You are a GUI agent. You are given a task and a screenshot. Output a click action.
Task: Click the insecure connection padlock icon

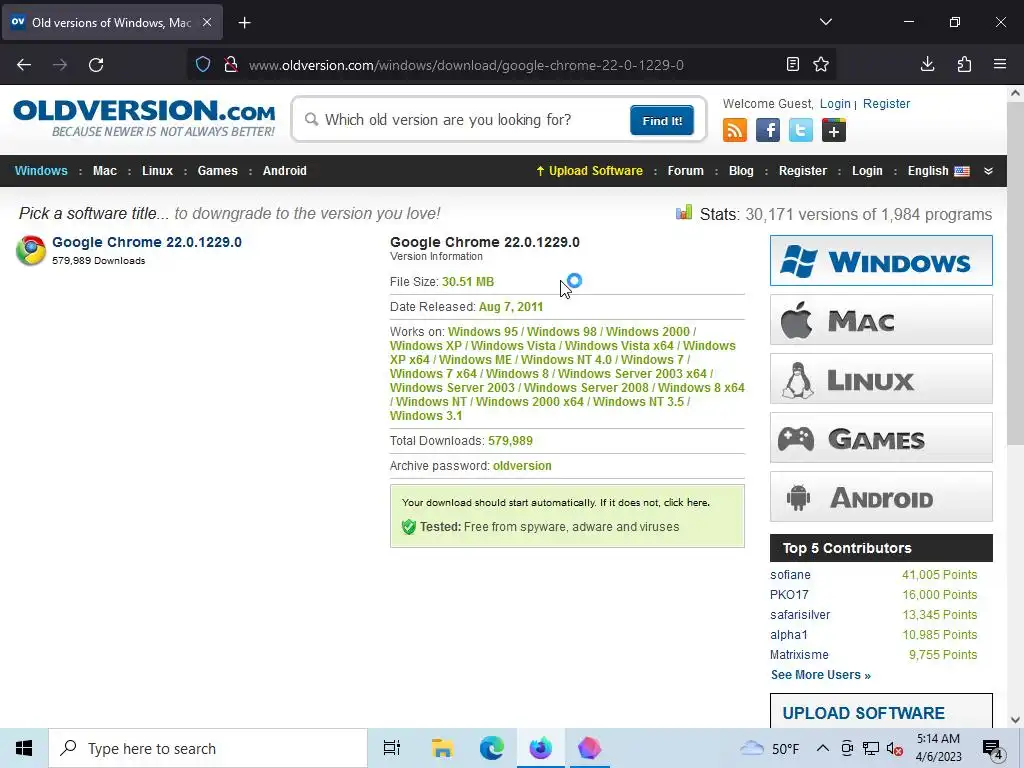pyautogui.click(x=231, y=65)
